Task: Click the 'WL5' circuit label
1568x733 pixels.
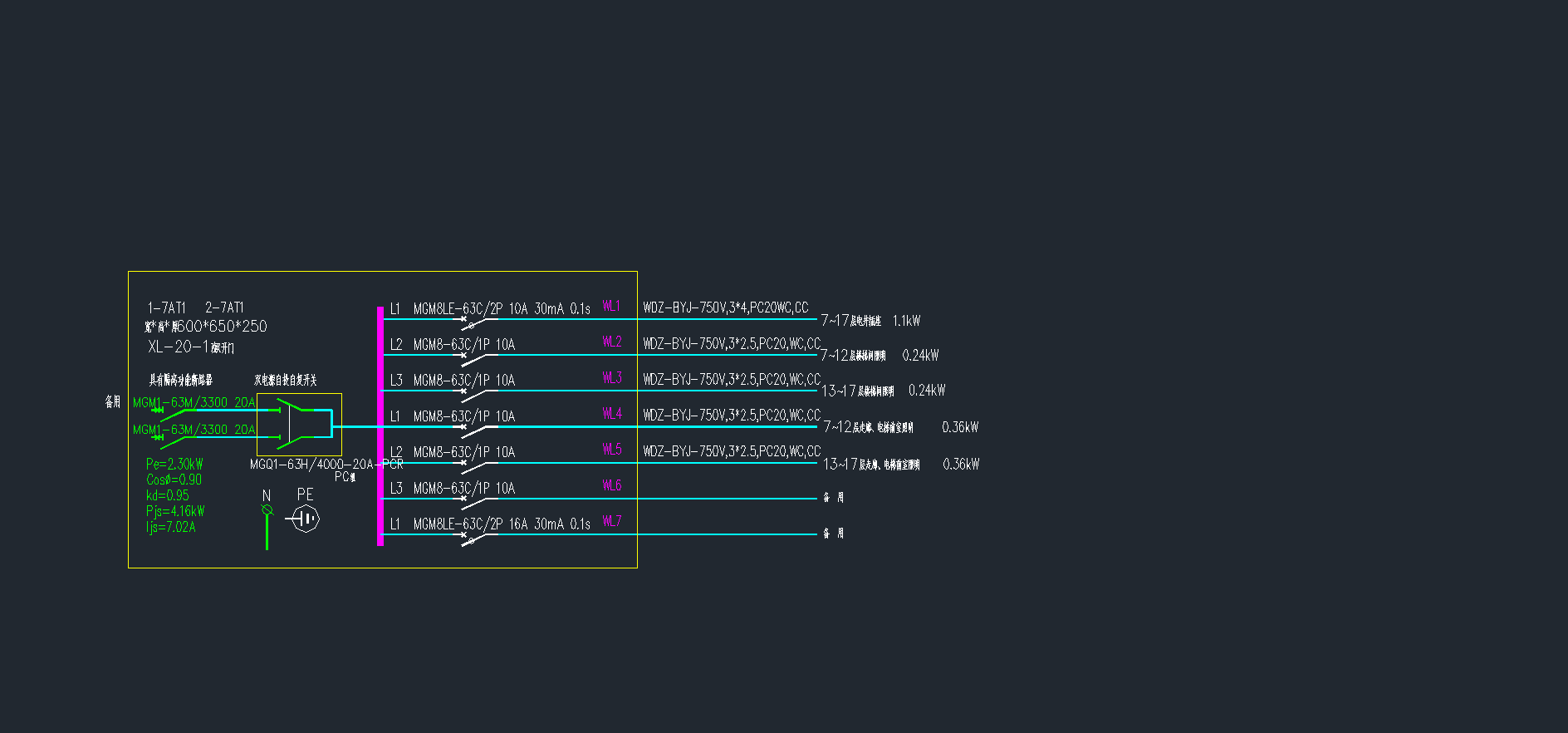Action: [611, 450]
